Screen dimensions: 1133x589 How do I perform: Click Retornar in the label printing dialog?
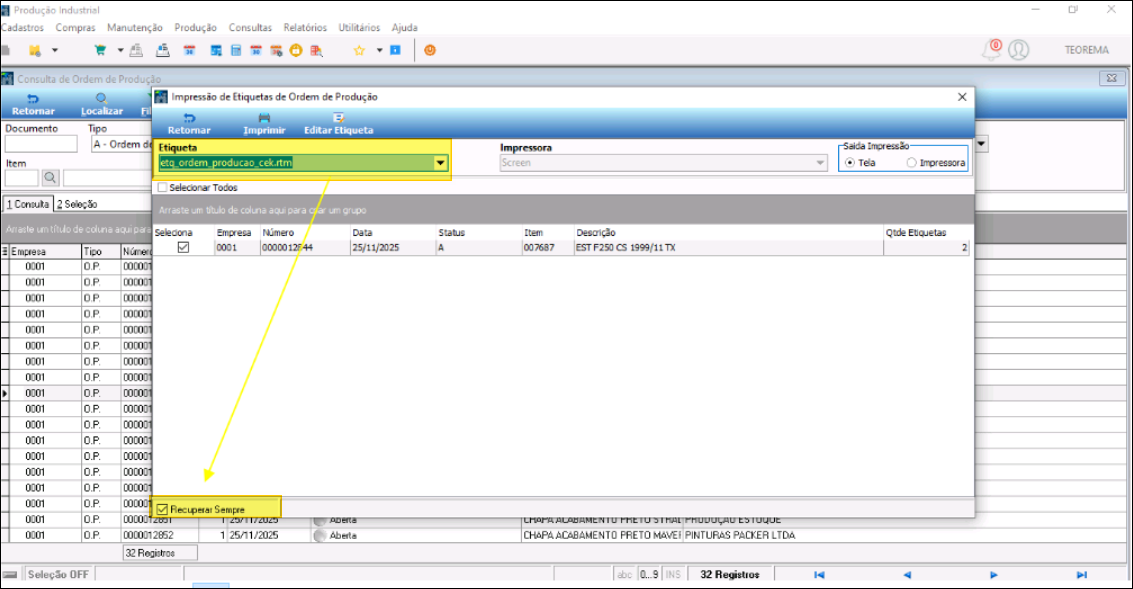tap(189, 118)
